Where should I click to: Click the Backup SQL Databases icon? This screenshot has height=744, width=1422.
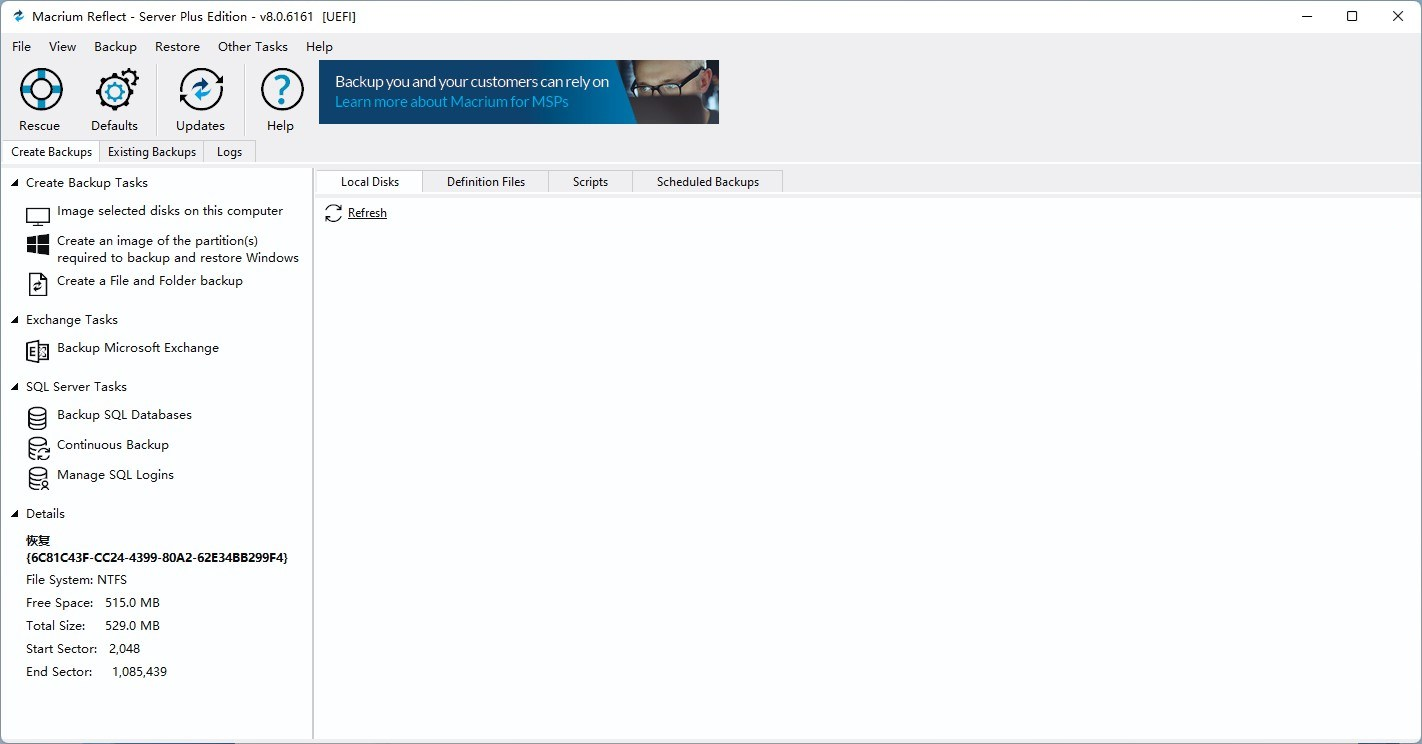(x=38, y=418)
